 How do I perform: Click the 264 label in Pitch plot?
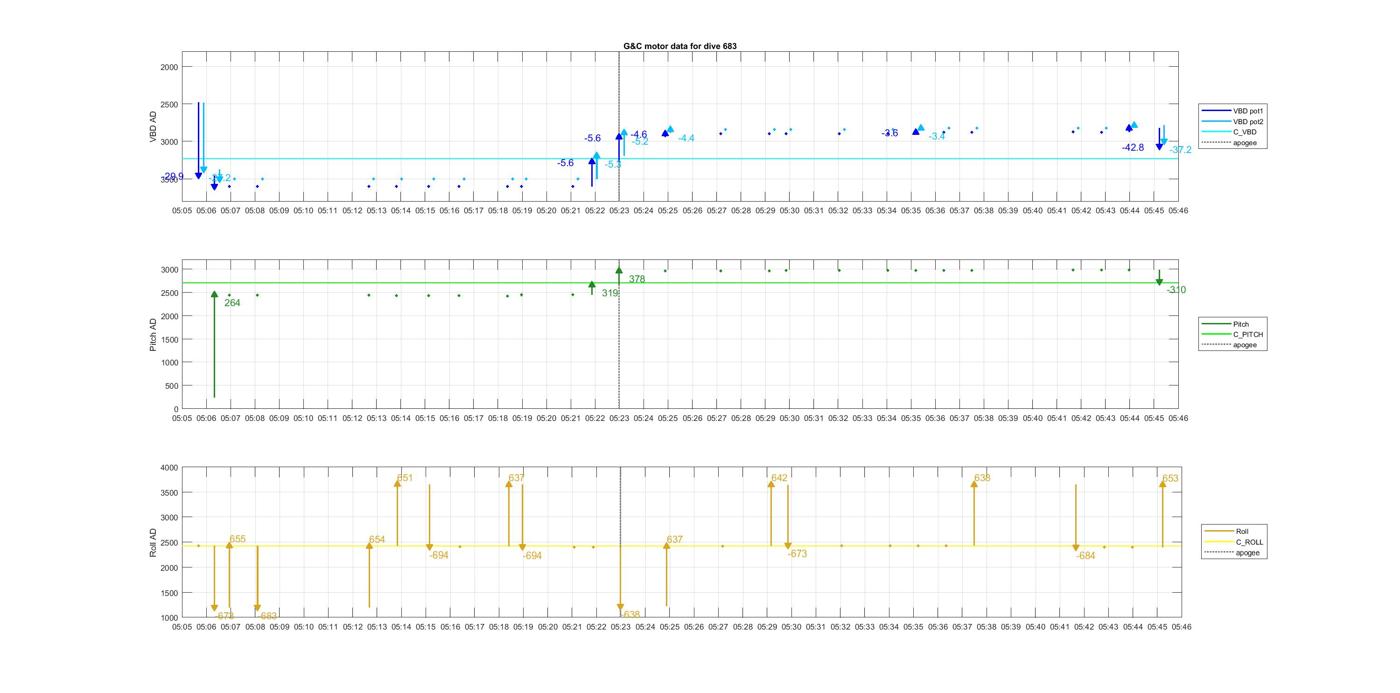232,302
